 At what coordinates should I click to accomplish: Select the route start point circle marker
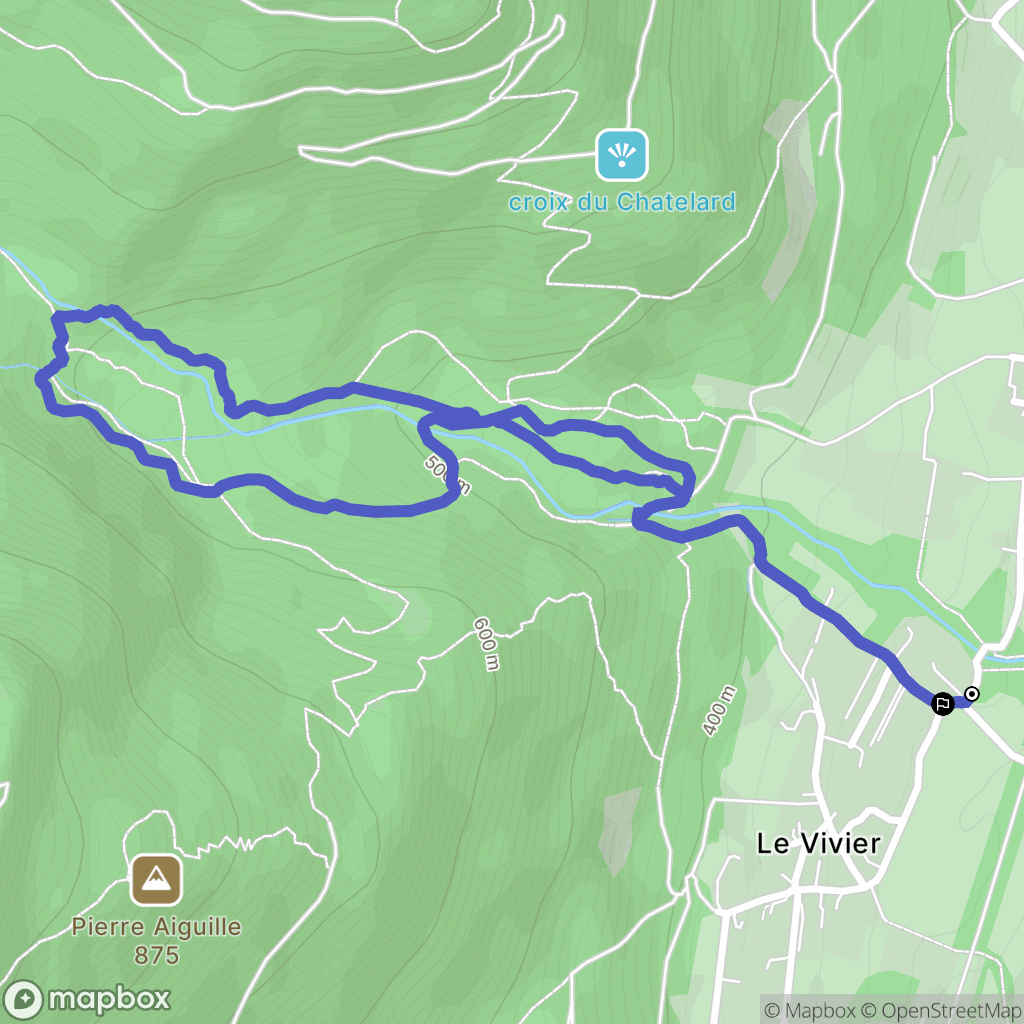point(972,694)
